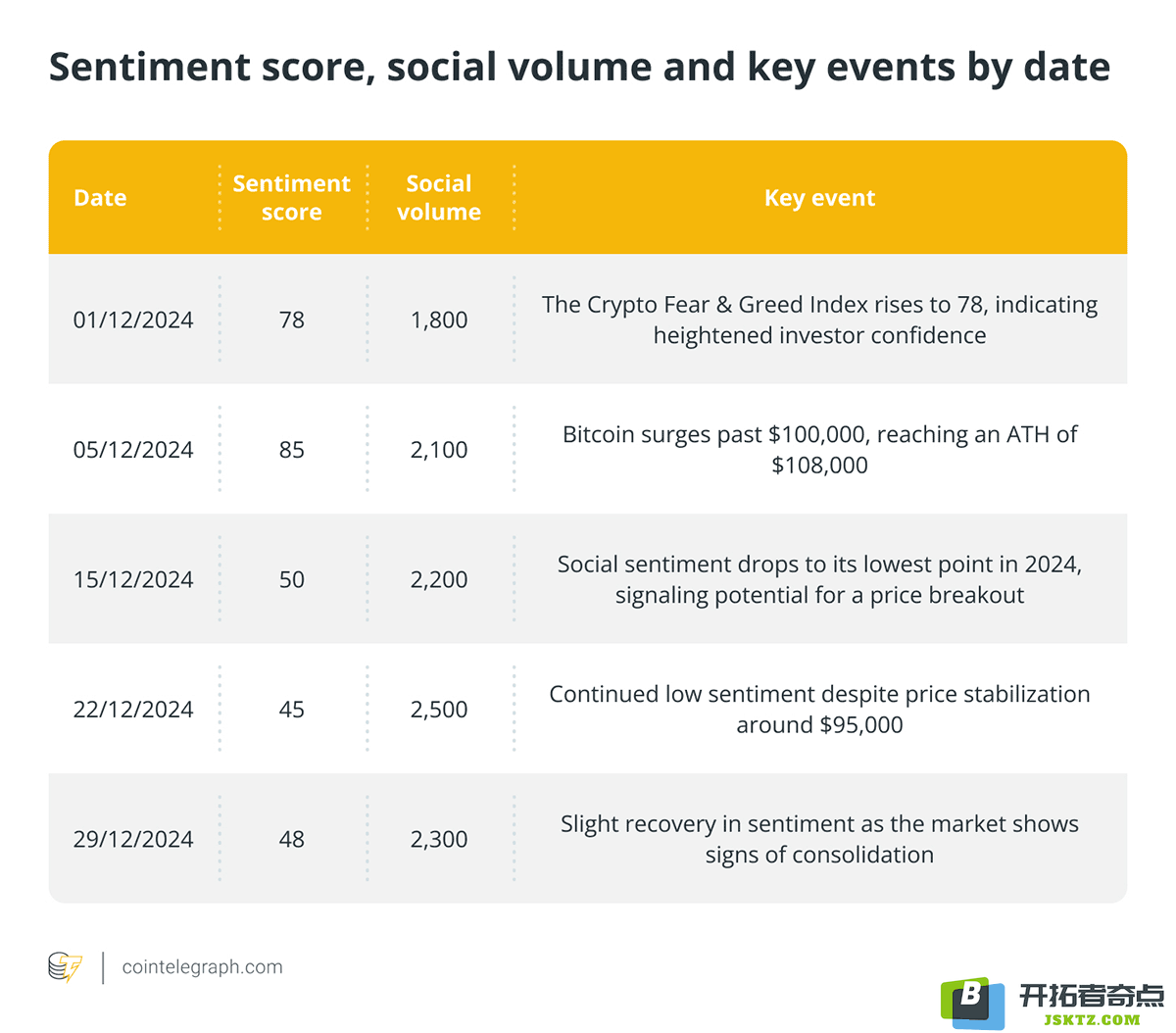Click social volume value 2,500
The width and height of the screenshot is (1176, 1033).
click(439, 710)
